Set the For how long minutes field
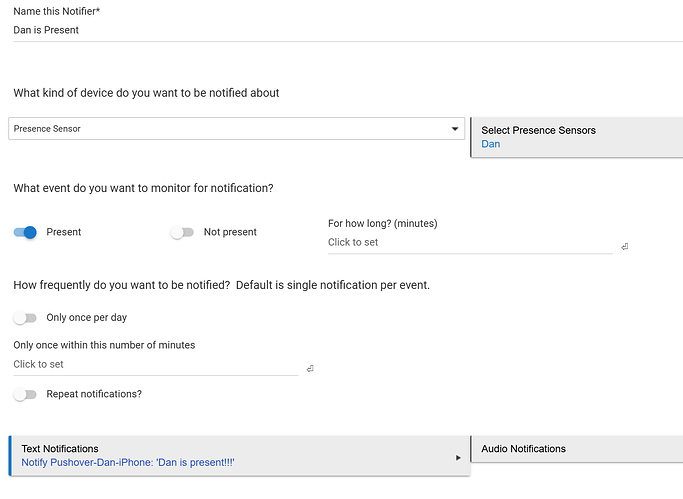Image resolution: width=683 pixels, height=499 pixels. coord(468,242)
